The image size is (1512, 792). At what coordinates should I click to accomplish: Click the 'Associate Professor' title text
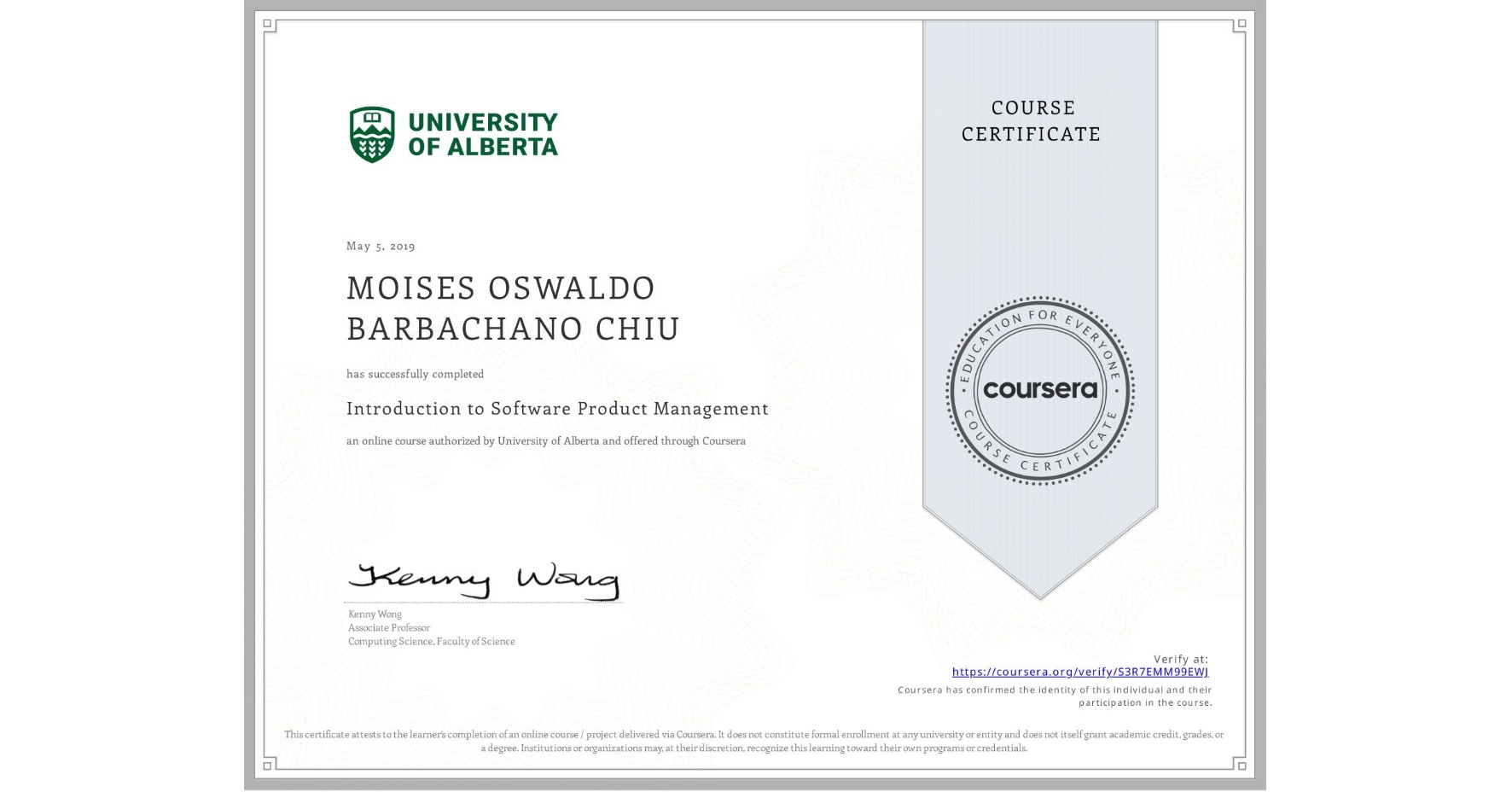pos(389,627)
